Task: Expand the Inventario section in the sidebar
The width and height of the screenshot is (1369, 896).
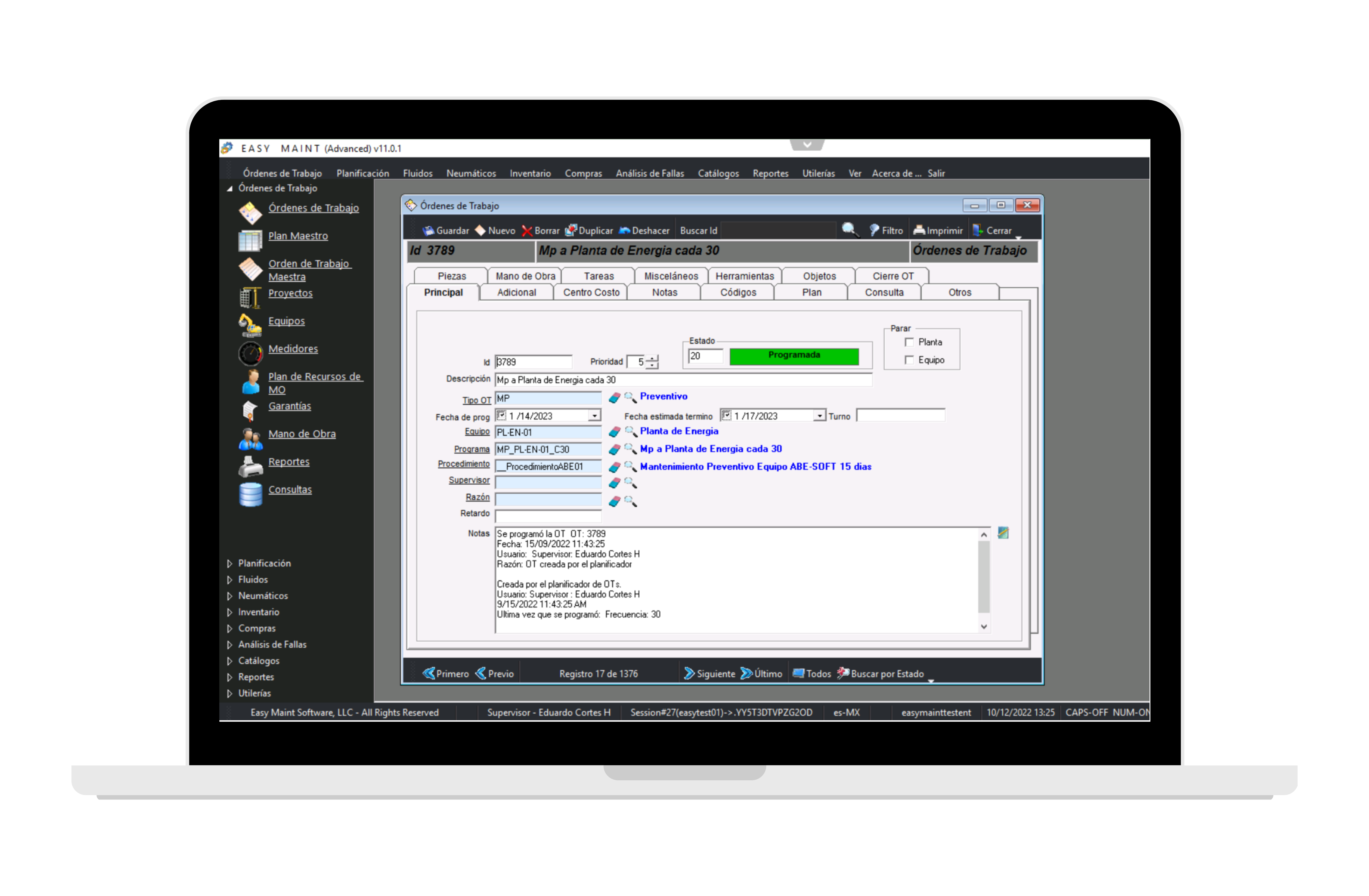Action: click(x=258, y=612)
